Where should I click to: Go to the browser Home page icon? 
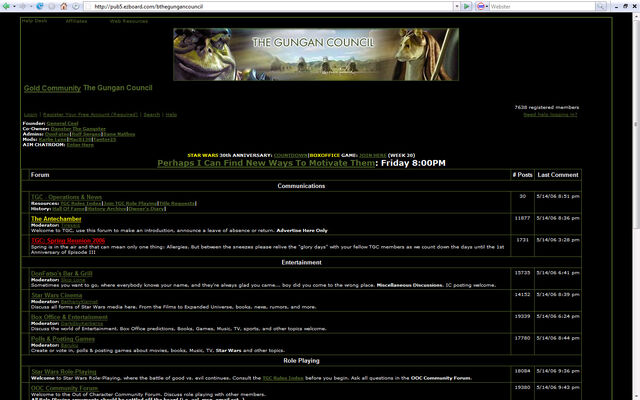(64, 6)
